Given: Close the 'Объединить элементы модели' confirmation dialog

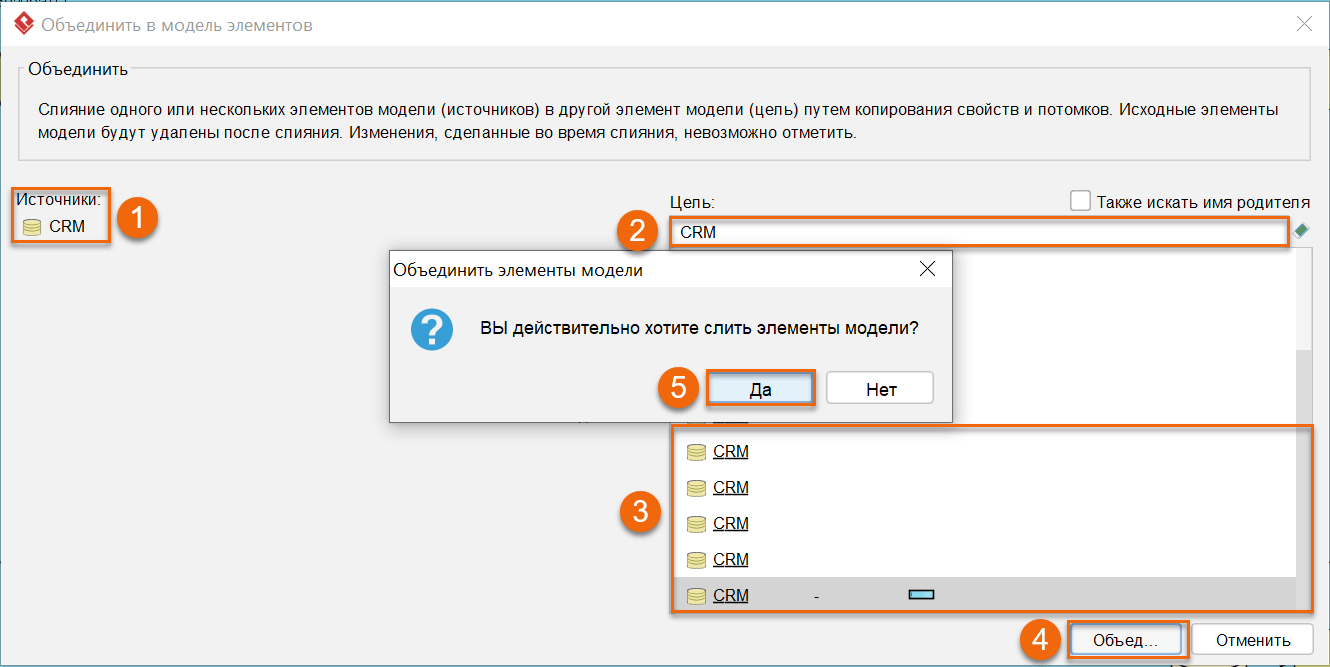Looking at the screenshot, I should (x=926, y=268).
